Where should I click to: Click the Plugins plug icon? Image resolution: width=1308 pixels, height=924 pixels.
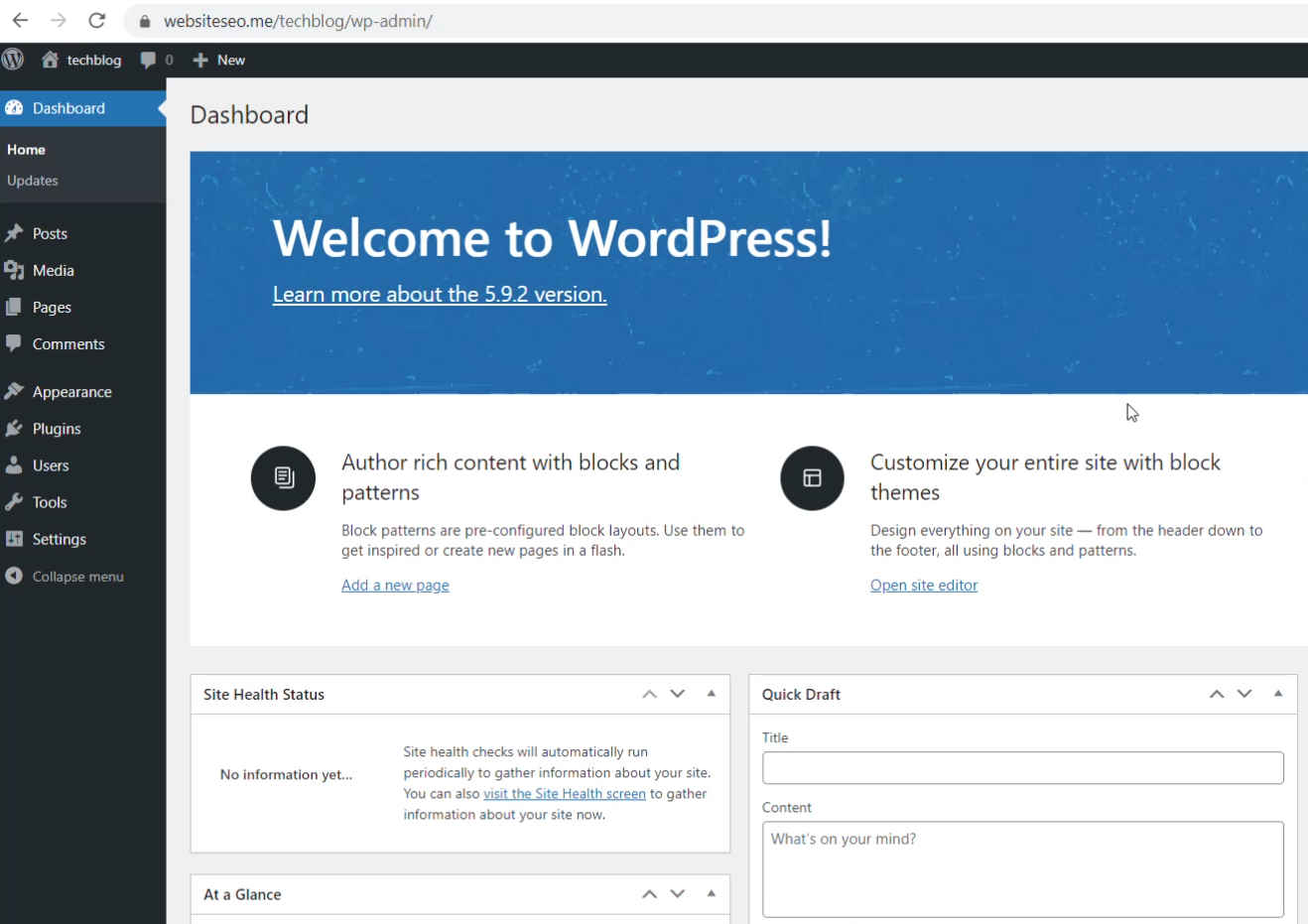14,428
